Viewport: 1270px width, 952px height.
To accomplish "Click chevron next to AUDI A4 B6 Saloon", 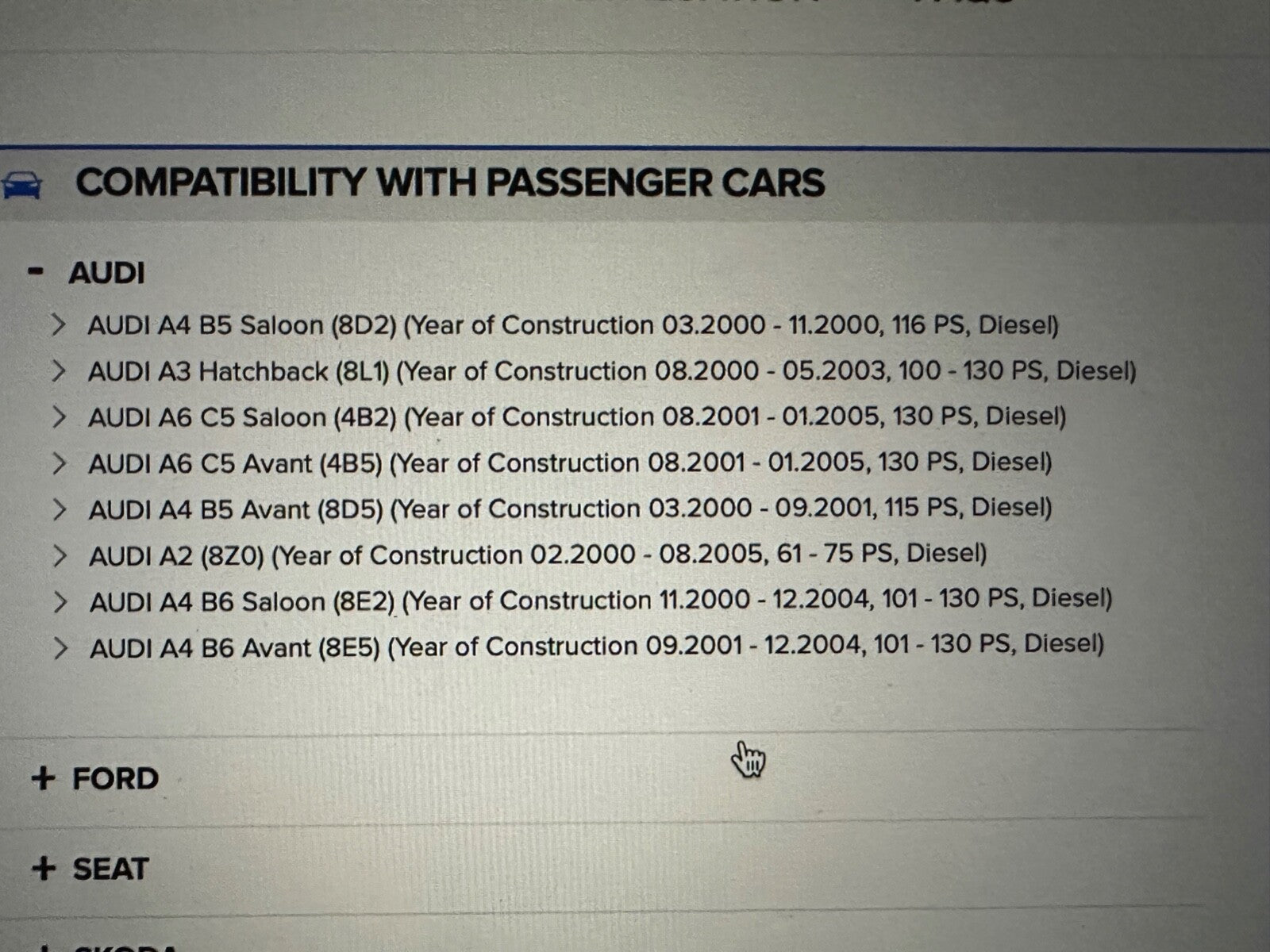I will [60, 601].
